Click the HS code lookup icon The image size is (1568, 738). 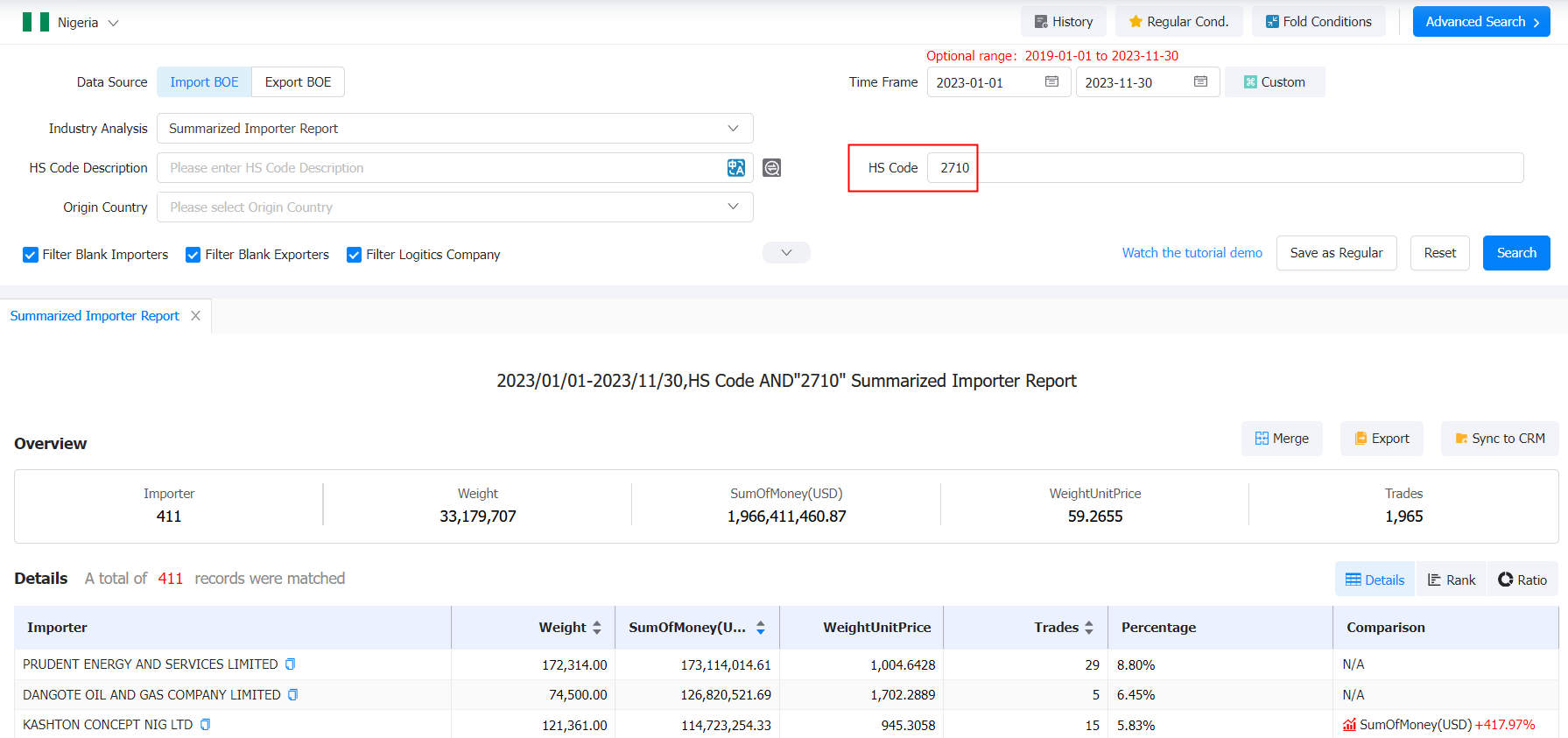pos(771,167)
